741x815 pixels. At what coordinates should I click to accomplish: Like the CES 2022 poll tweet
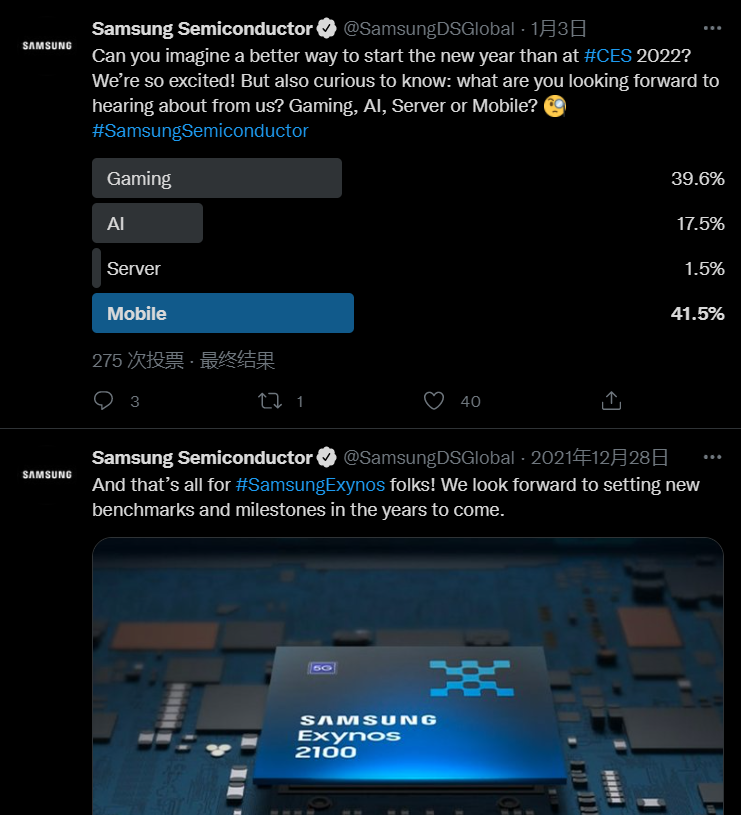tap(434, 401)
